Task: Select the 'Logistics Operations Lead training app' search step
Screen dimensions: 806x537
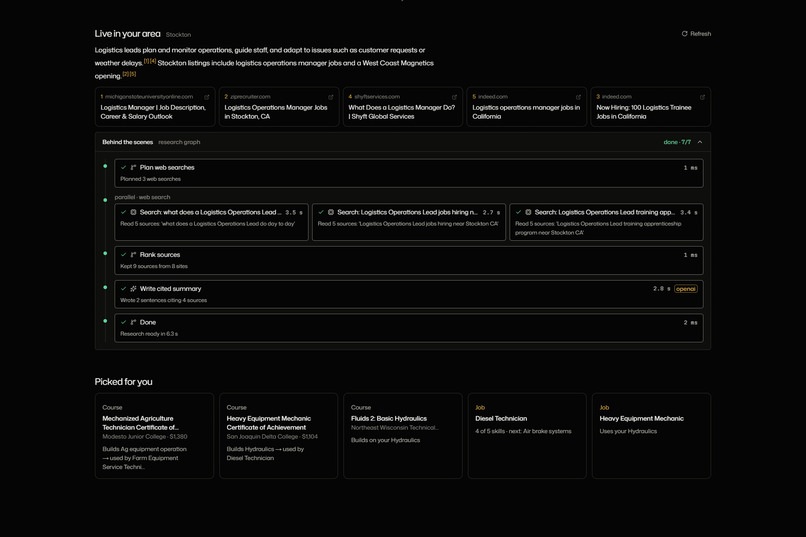Action: point(606,222)
